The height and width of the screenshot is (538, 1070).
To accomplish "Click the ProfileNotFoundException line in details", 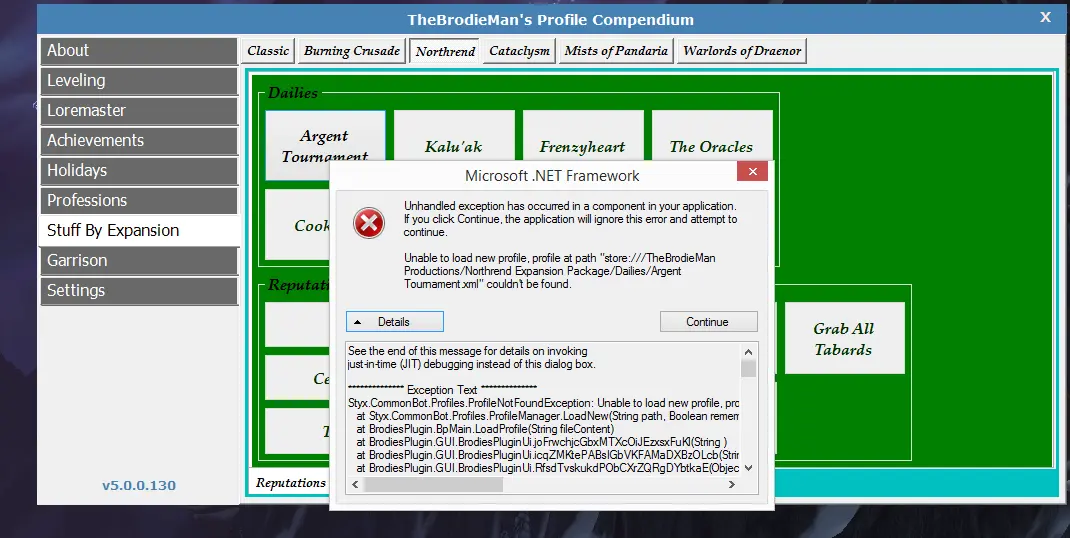I will pos(543,403).
